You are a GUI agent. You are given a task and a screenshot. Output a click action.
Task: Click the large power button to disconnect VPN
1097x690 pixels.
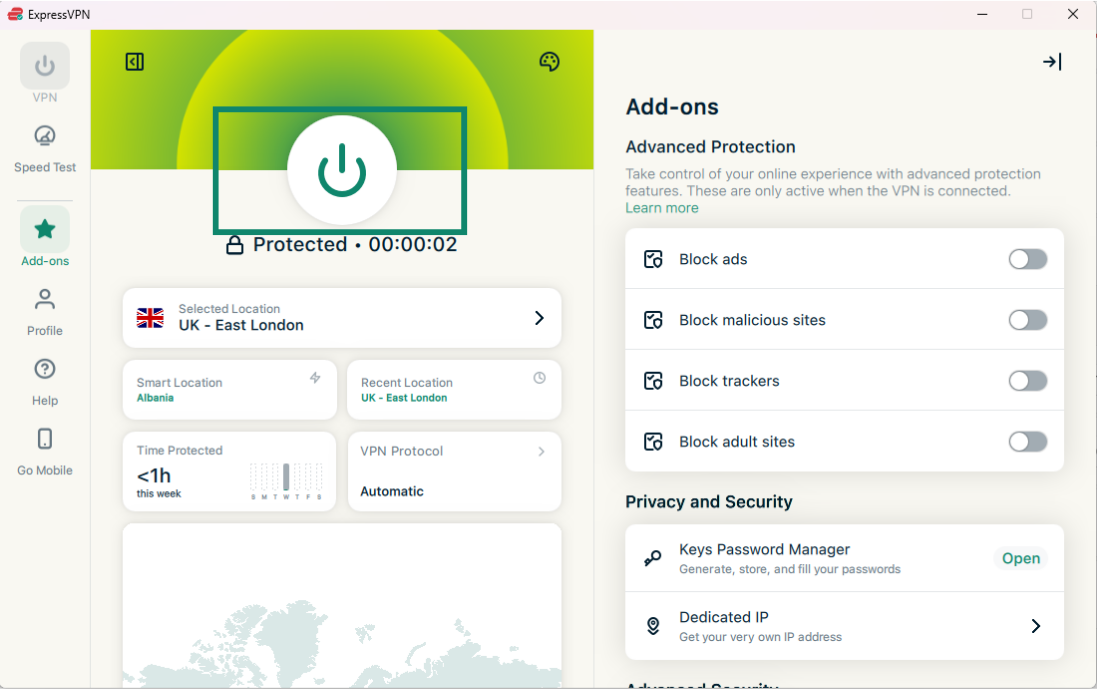(x=342, y=171)
